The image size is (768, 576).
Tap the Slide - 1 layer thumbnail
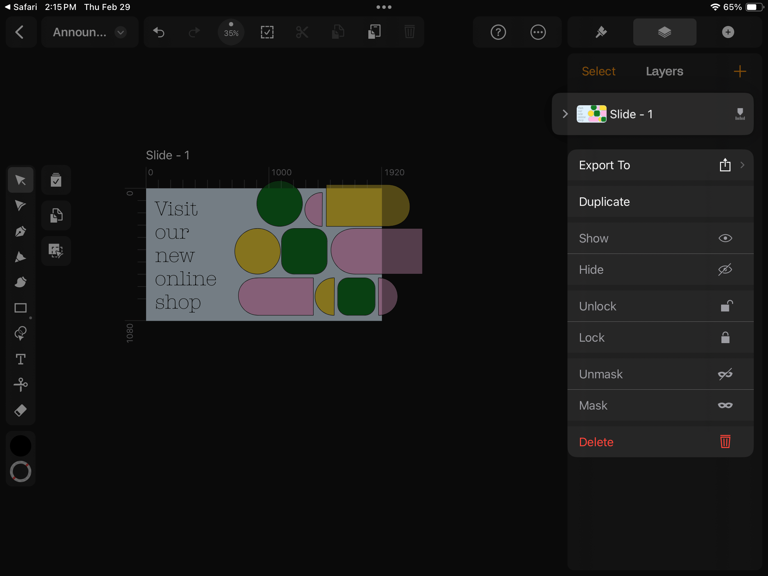coord(591,114)
